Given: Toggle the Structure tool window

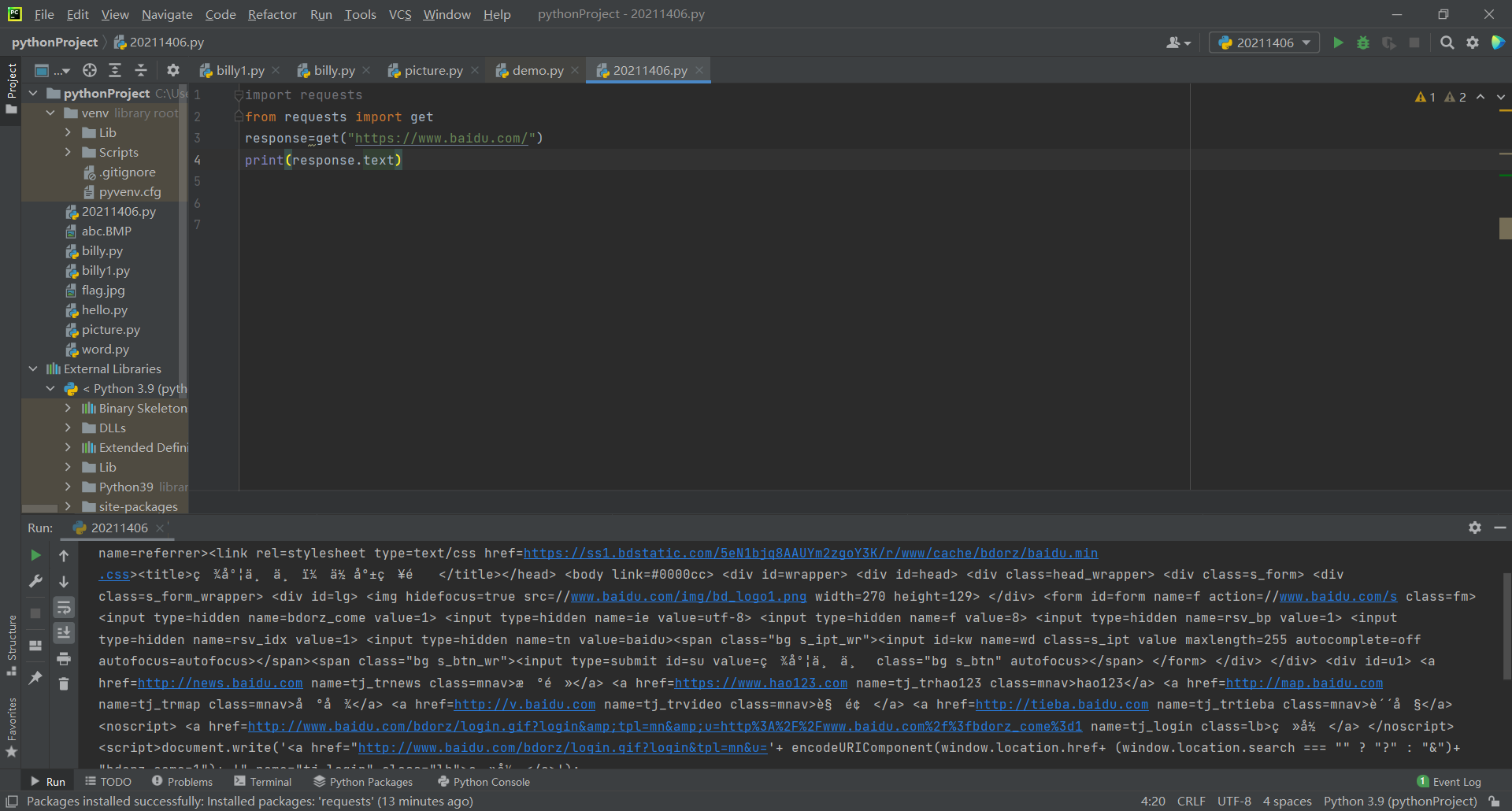Looking at the screenshot, I should pos(11,645).
